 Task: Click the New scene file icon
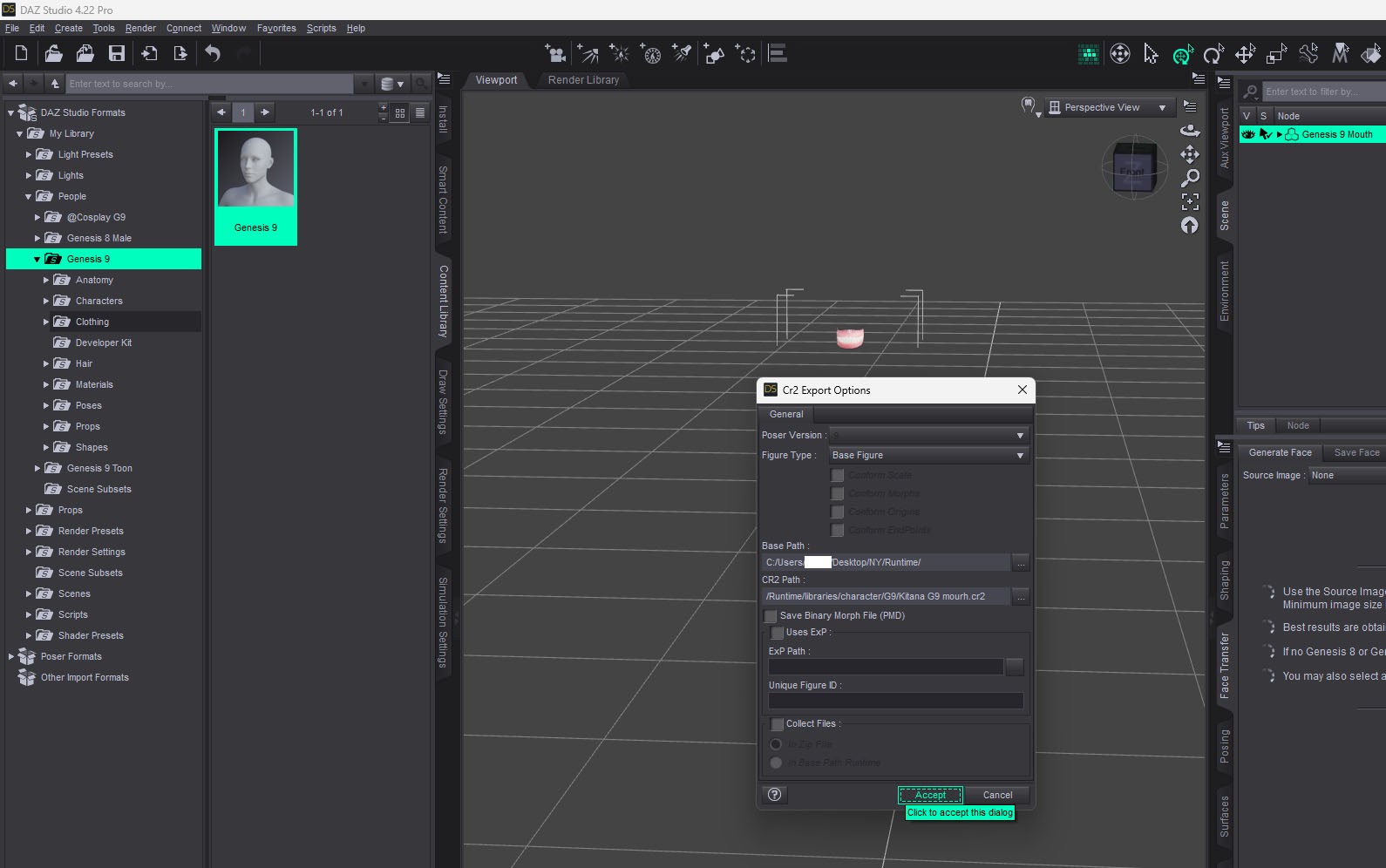pos(21,54)
